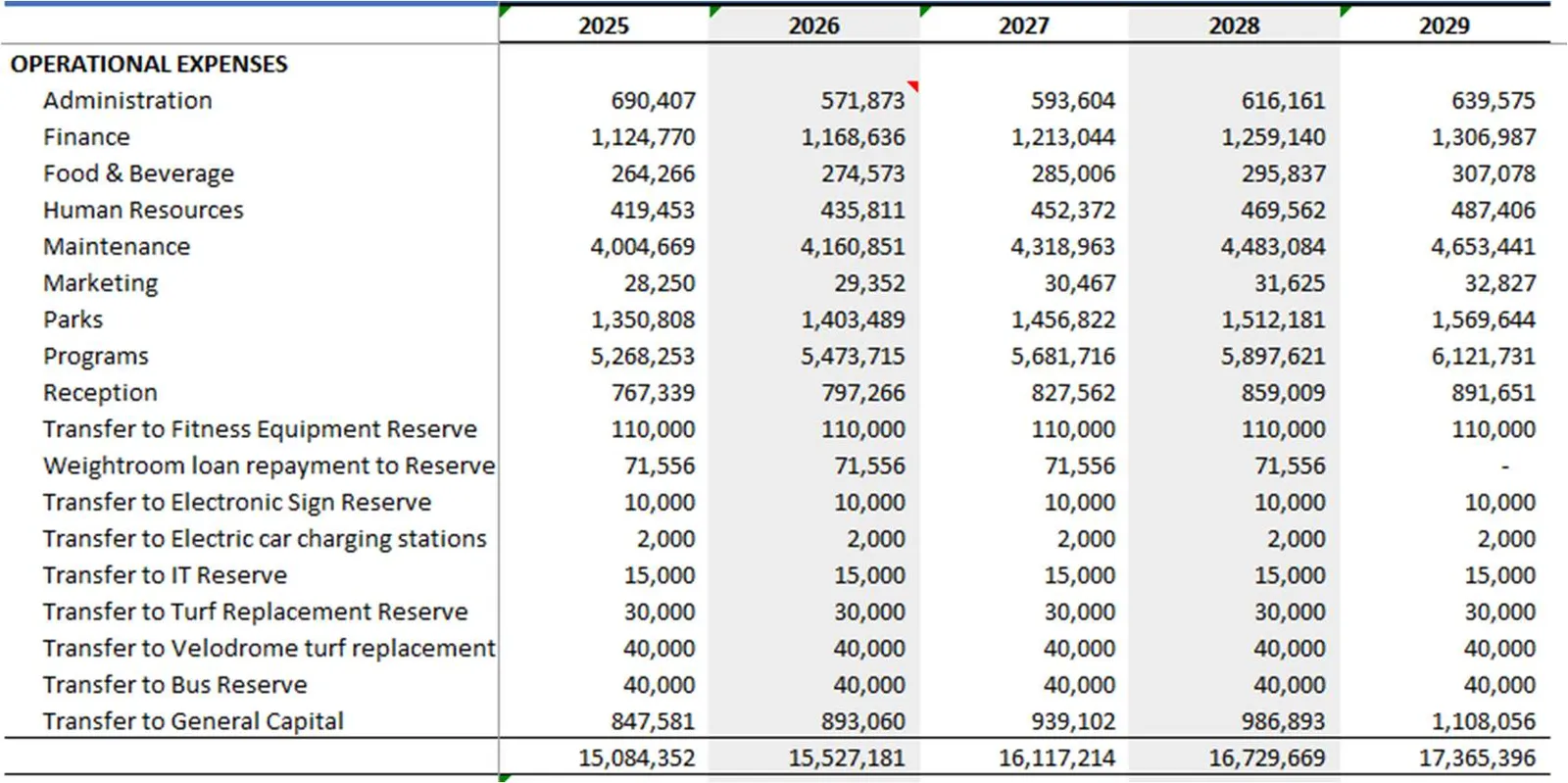Click Transfer to Fitness Equipment Reserve label
The image size is (1568, 783).
click(260, 429)
